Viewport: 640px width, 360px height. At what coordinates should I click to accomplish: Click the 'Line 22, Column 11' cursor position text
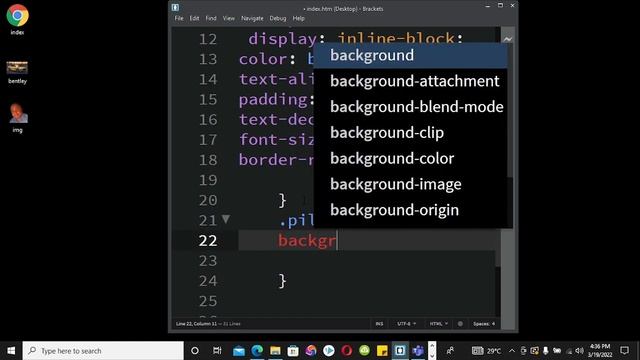(x=196, y=324)
